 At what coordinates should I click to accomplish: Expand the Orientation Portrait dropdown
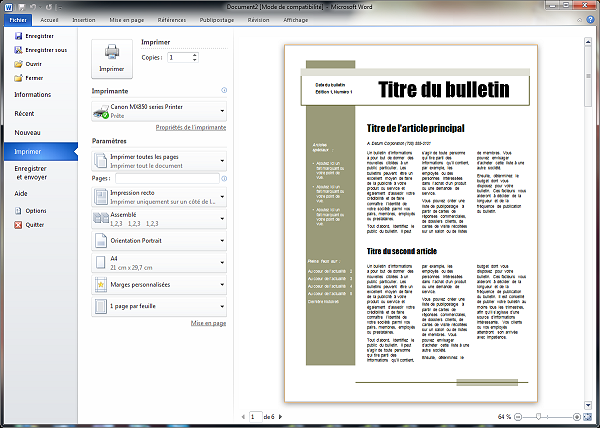tap(222, 240)
